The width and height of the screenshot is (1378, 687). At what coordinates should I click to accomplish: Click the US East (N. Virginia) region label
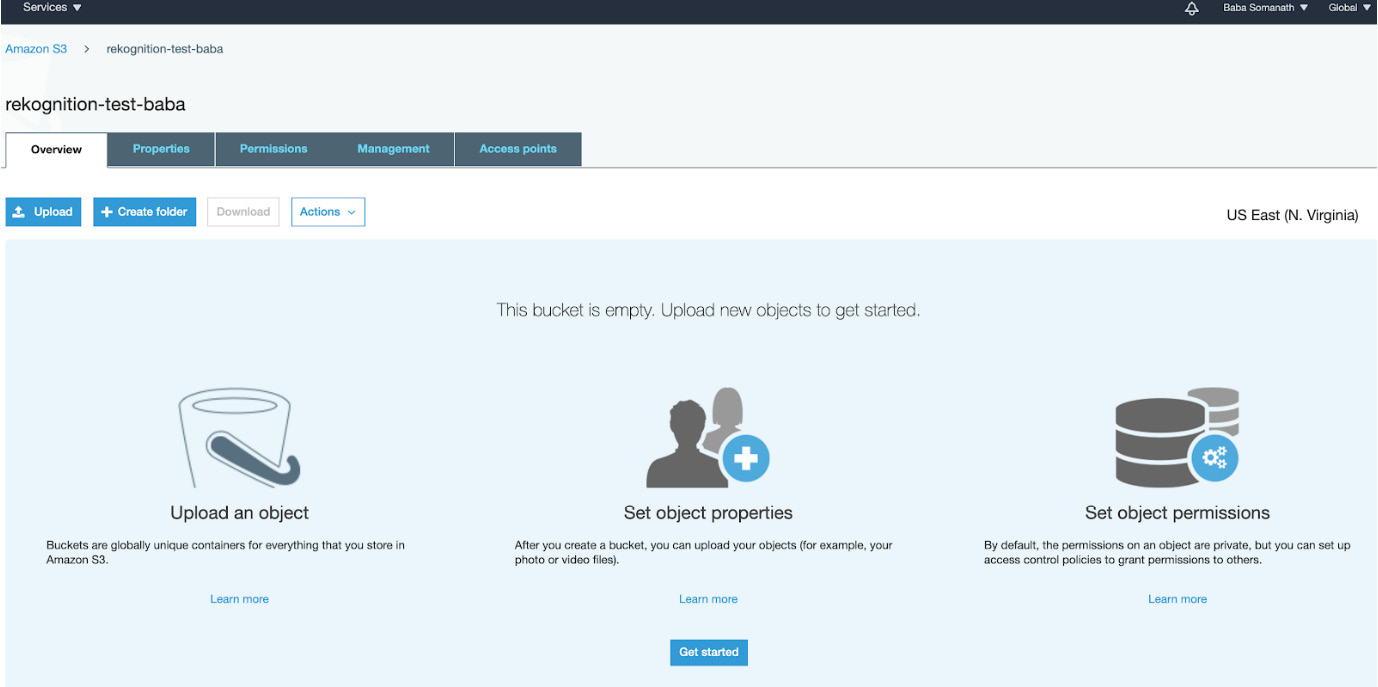click(x=1292, y=215)
